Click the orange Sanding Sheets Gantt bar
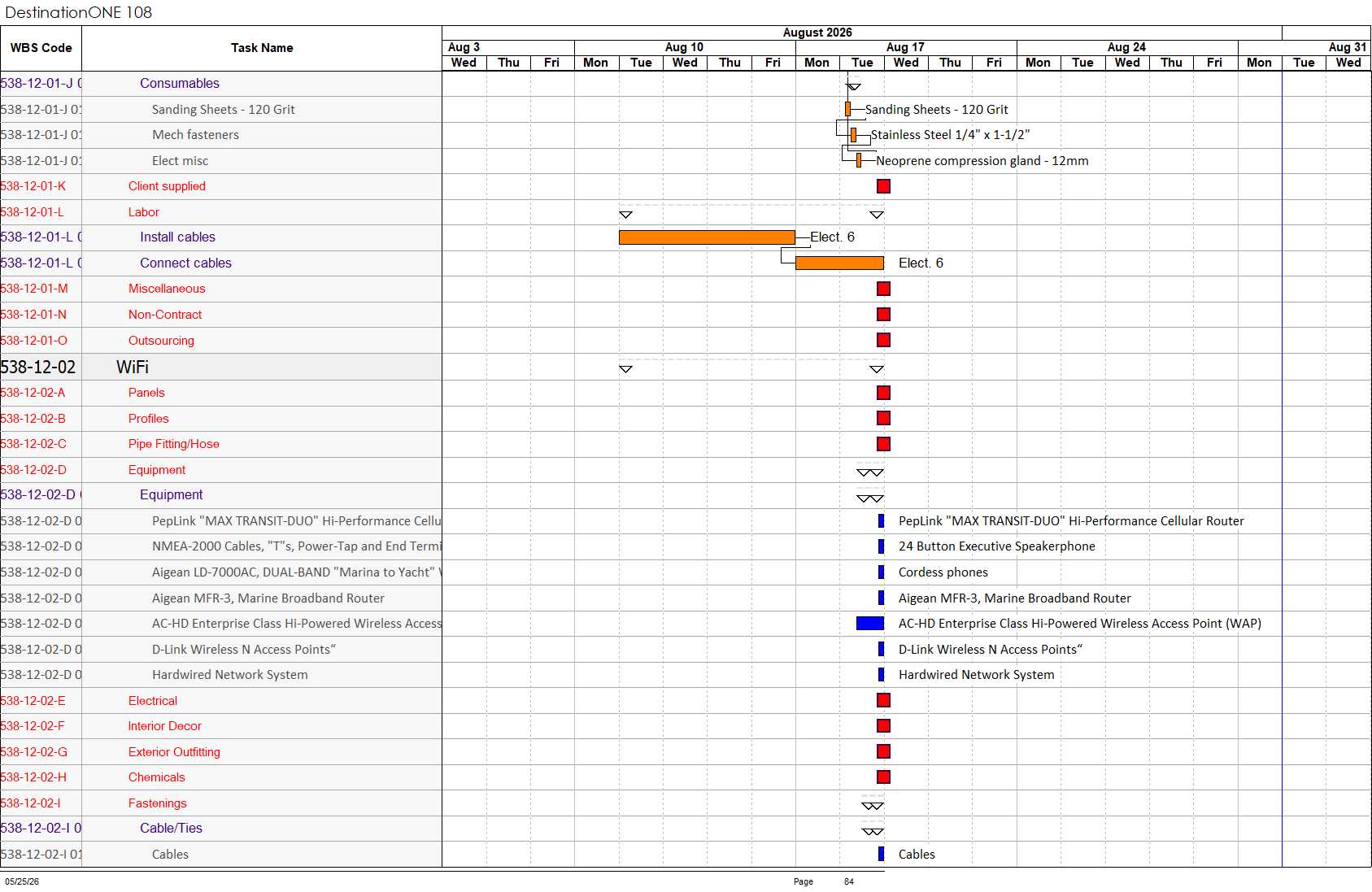1372x892 pixels. tap(847, 109)
